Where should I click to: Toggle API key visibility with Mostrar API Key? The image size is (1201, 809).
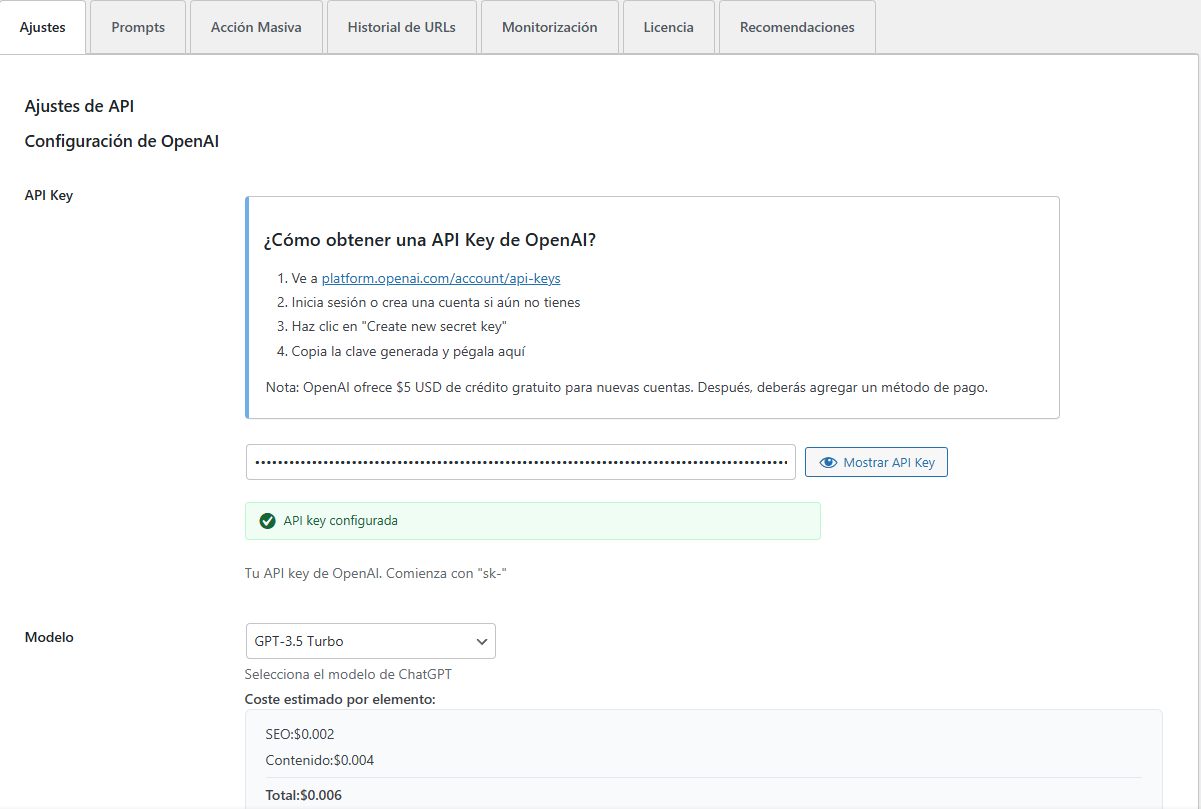(876, 463)
